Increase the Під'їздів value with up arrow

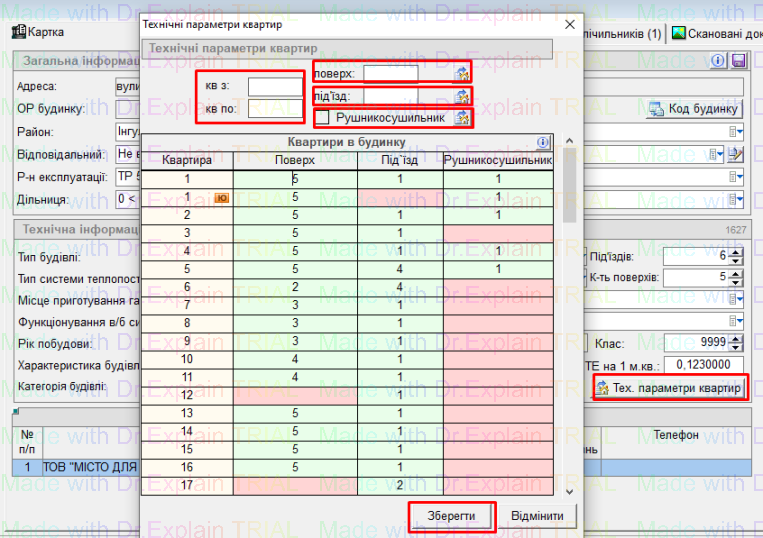coord(737,251)
